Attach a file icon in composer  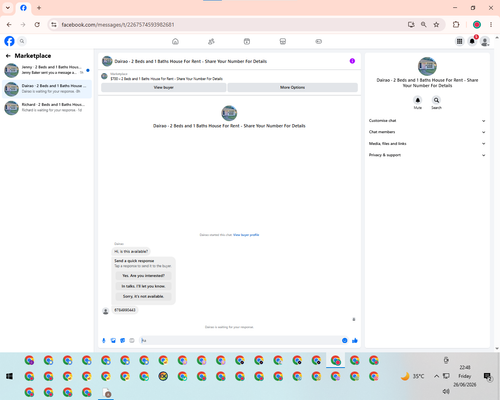click(113, 340)
